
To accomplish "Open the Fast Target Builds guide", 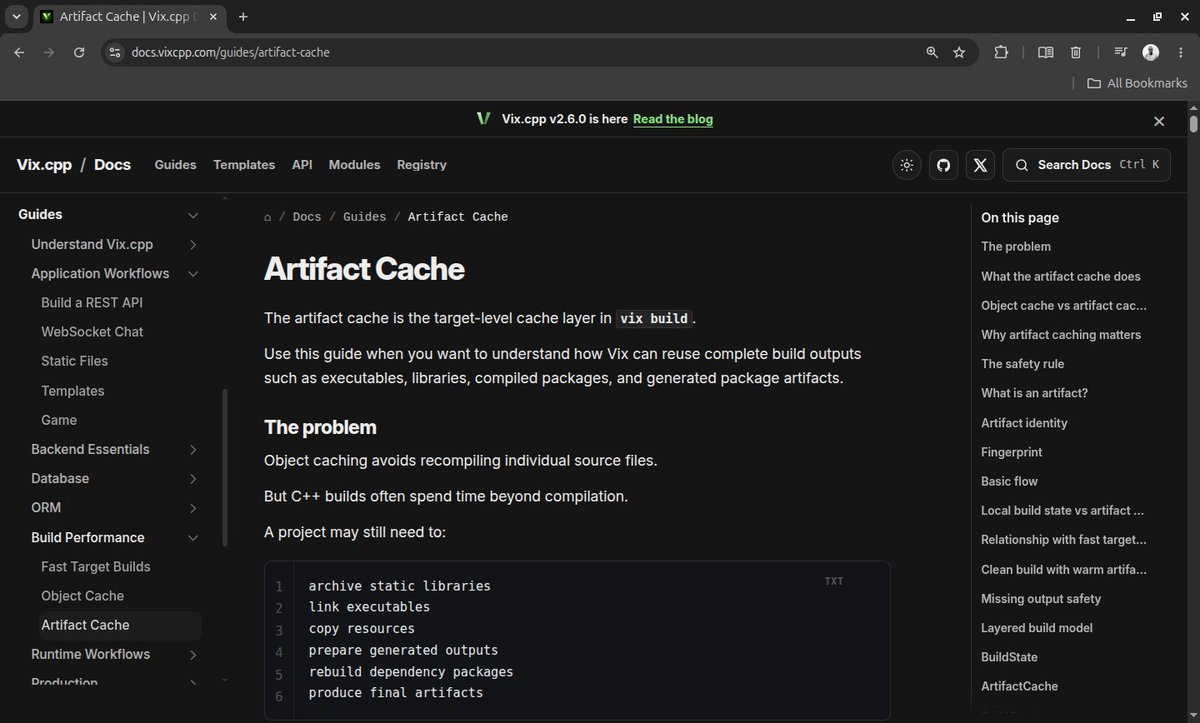I will pyautogui.click(x=96, y=566).
